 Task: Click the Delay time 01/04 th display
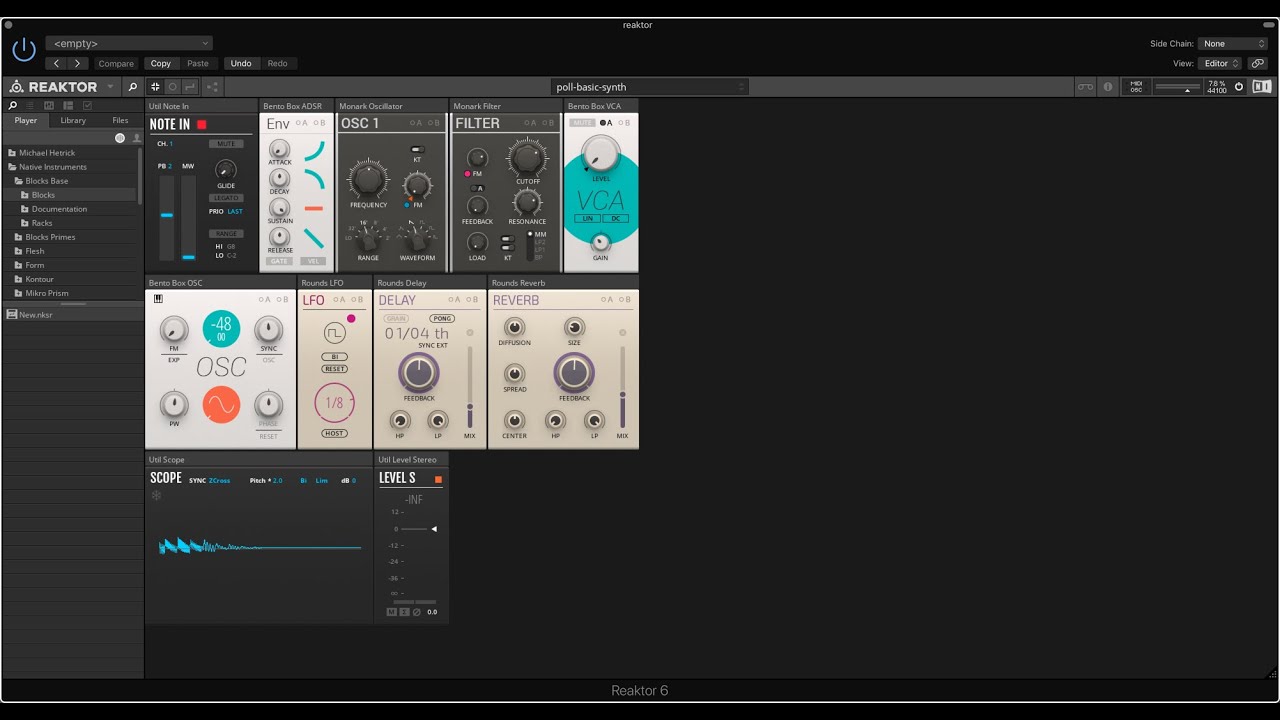pos(417,334)
